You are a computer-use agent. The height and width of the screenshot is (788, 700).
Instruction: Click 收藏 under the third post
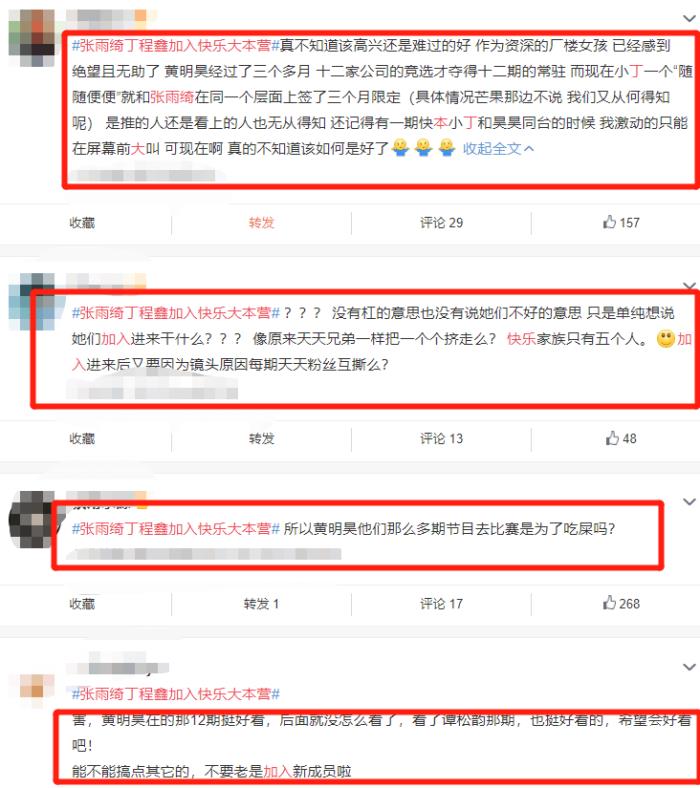[x=82, y=604]
